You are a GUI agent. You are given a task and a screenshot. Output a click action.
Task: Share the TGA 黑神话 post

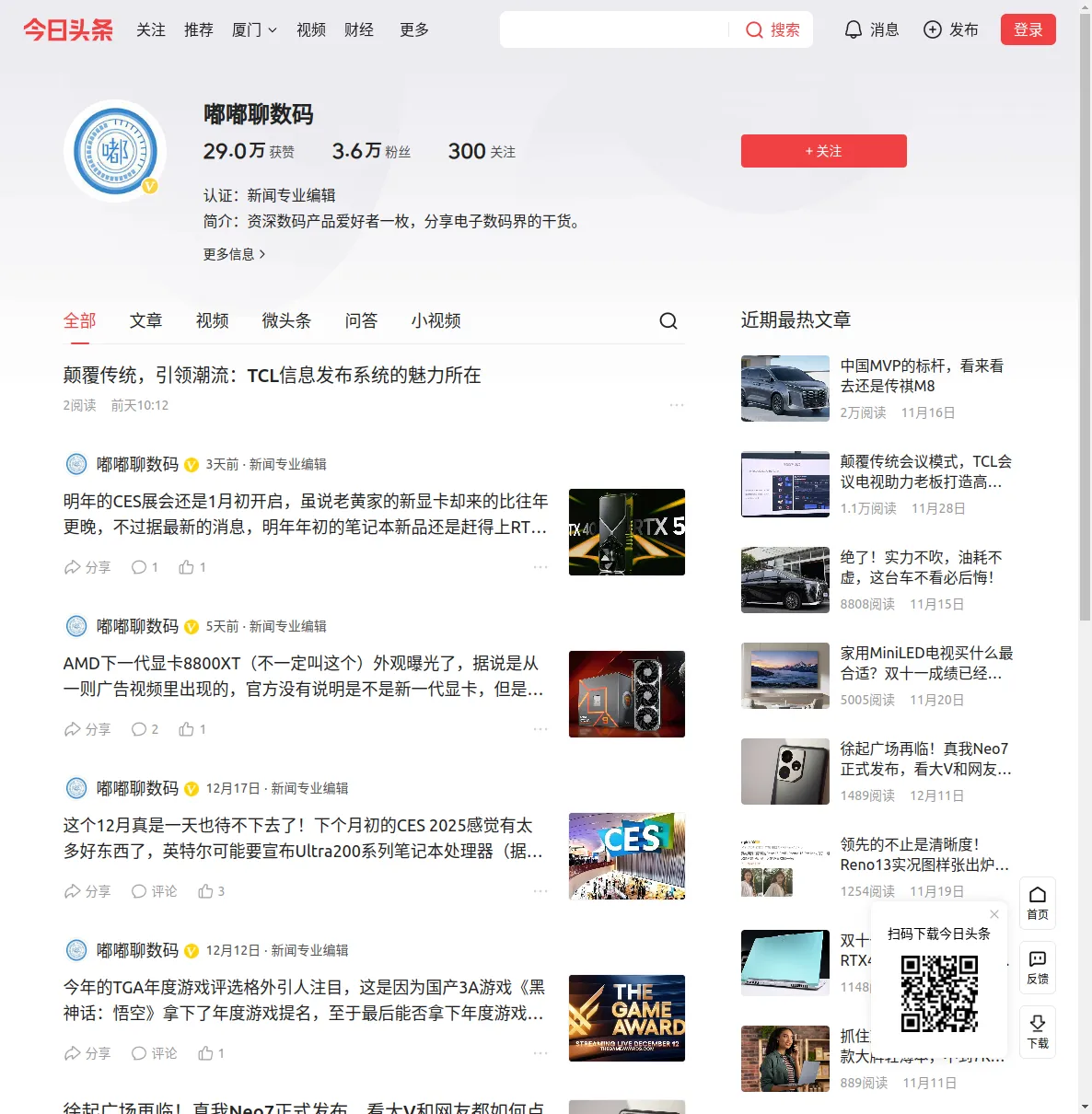tap(87, 1053)
